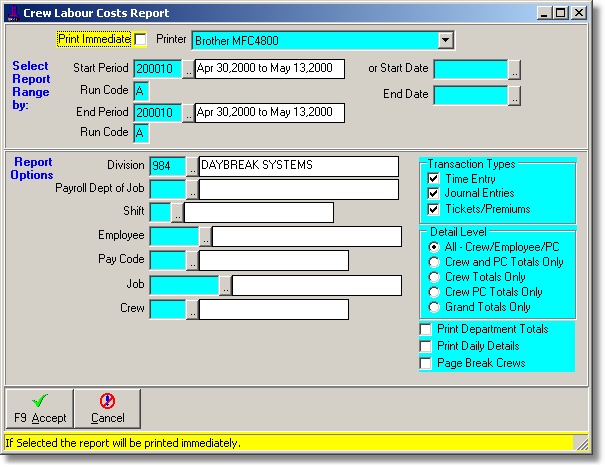Select Grand Totals Only detail level
The height and width of the screenshot is (467, 605).
click(433, 307)
